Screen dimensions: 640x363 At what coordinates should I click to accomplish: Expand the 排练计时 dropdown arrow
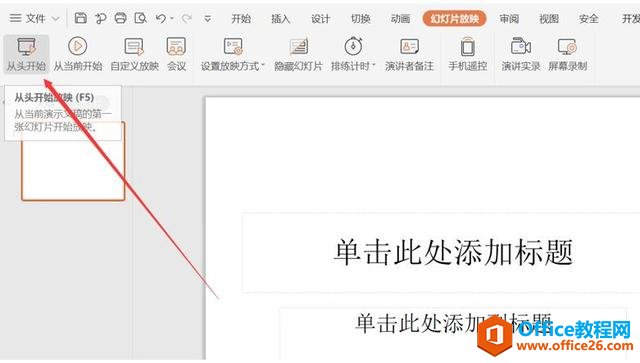click(373, 65)
